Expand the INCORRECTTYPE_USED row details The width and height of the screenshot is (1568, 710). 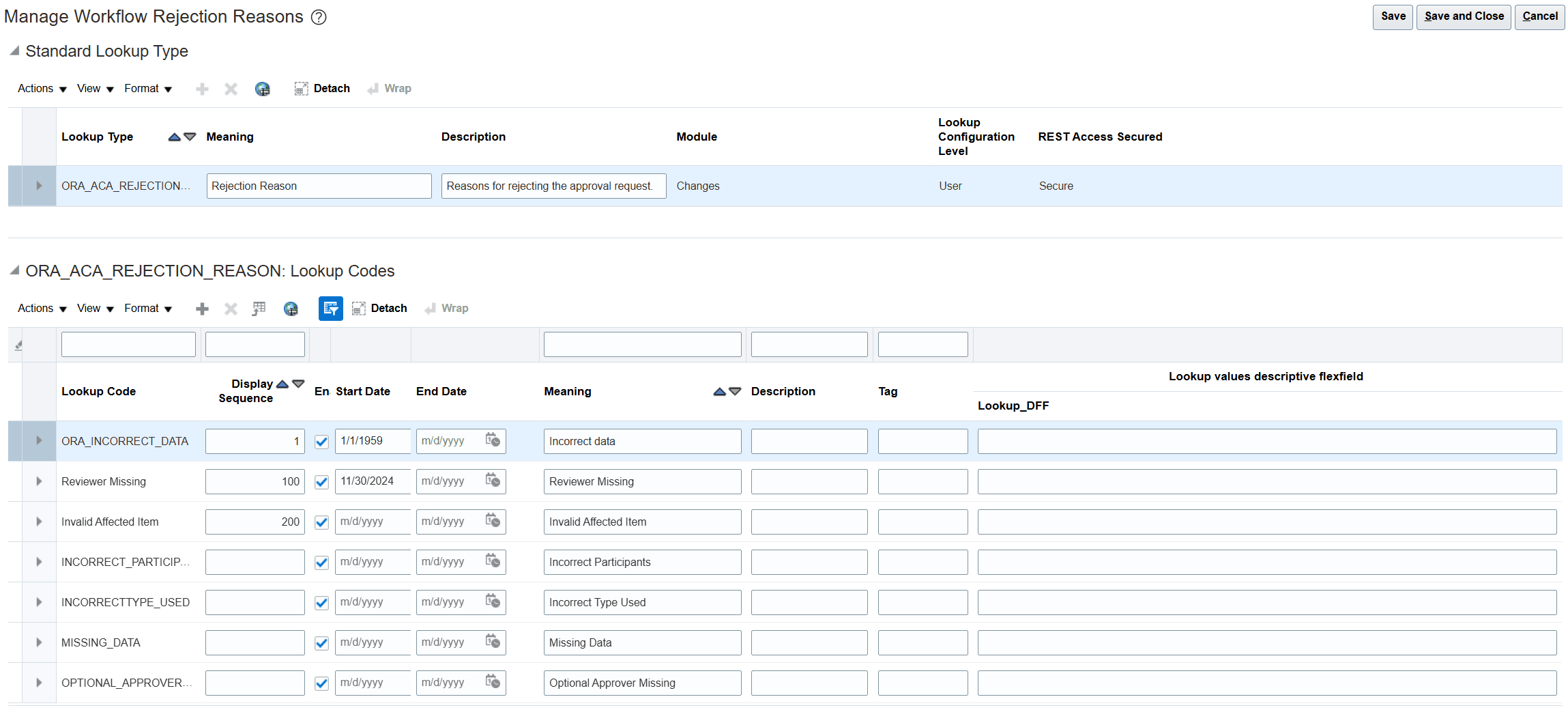point(39,602)
